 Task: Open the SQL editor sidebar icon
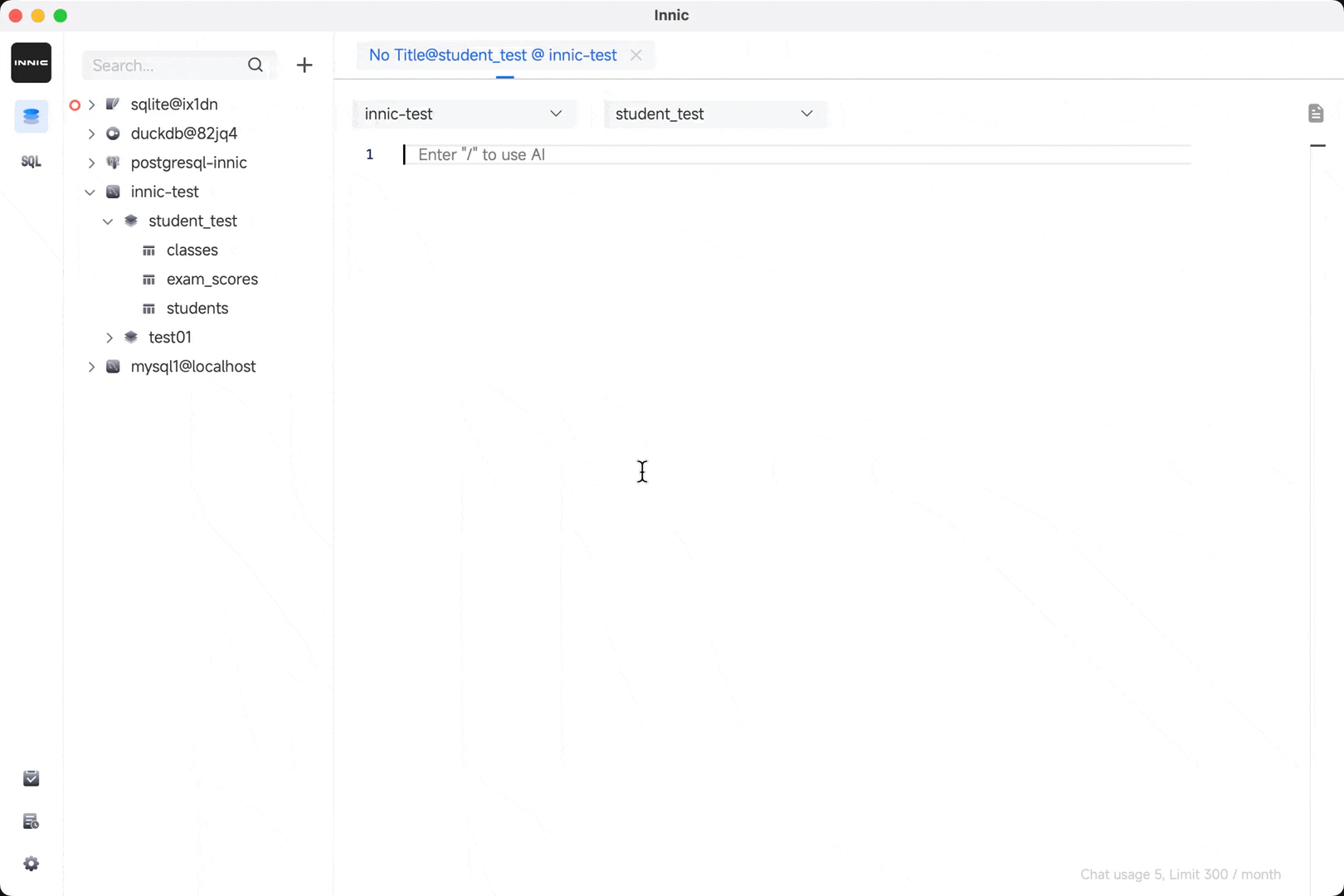coord(31,162)
